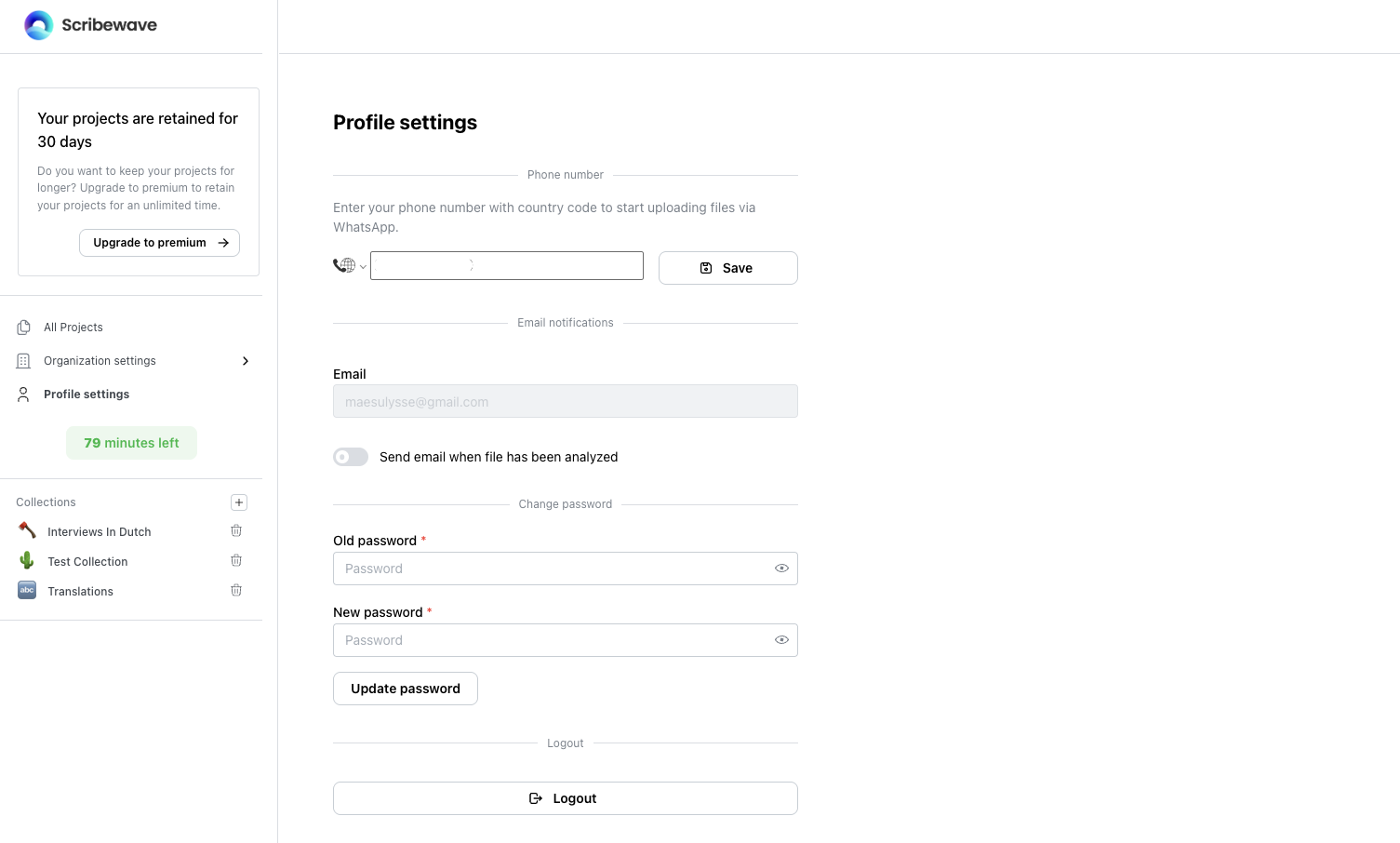Click the cactus icon of Test Collection

tap(27, 560)
